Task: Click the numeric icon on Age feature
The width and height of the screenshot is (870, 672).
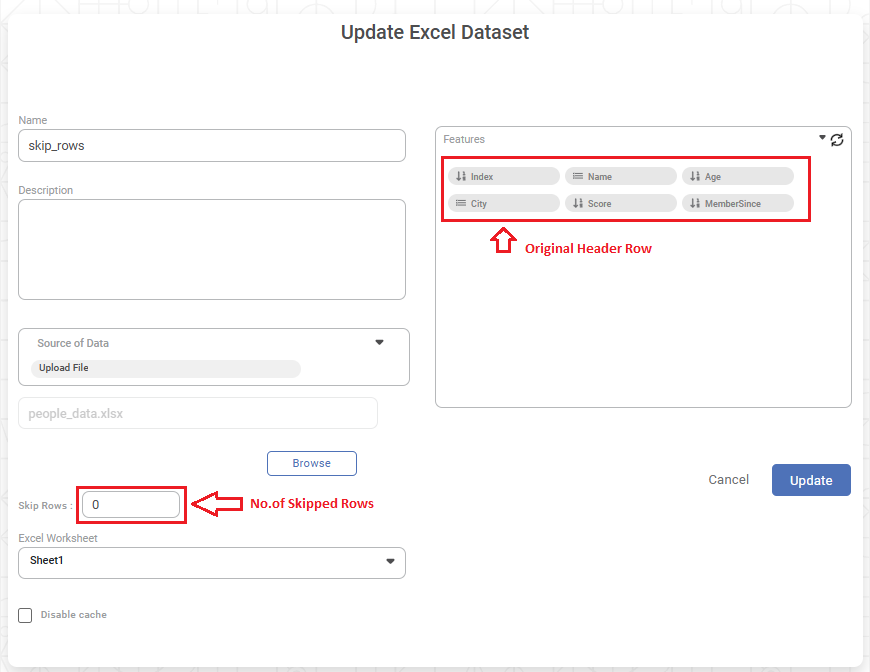Action: [x=695, y=176]
